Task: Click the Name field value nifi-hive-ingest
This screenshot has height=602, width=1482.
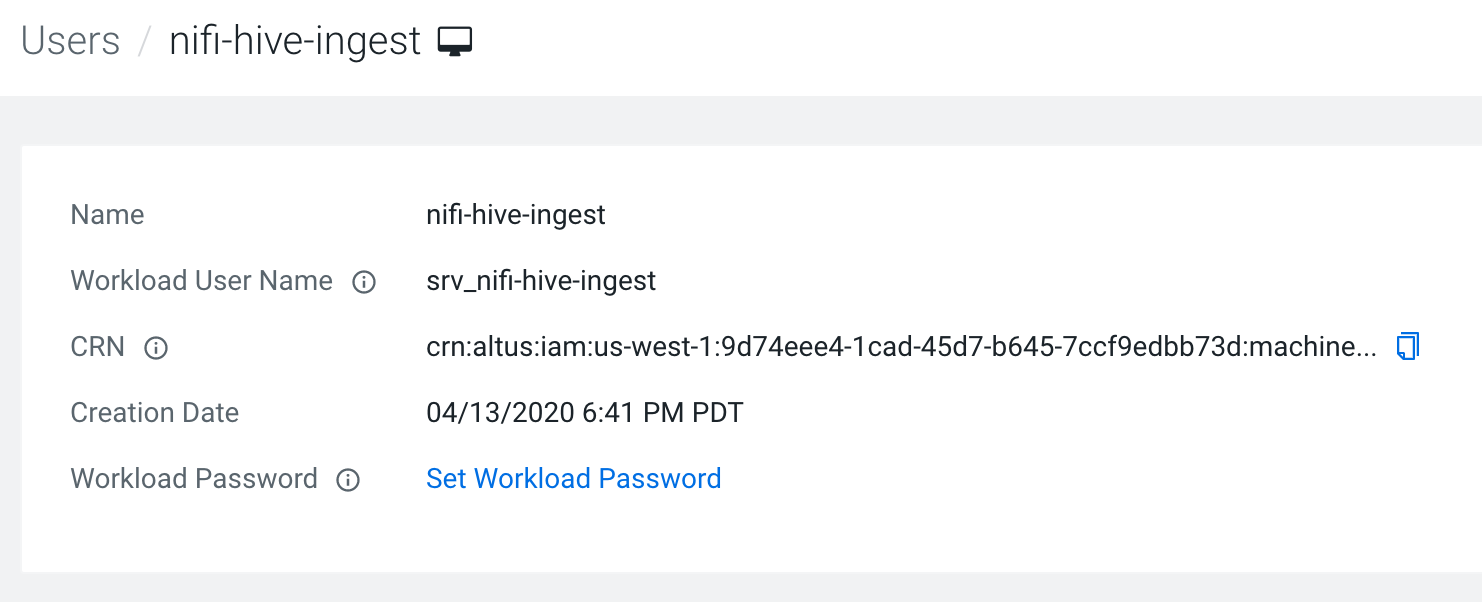Action: (515, 215)
